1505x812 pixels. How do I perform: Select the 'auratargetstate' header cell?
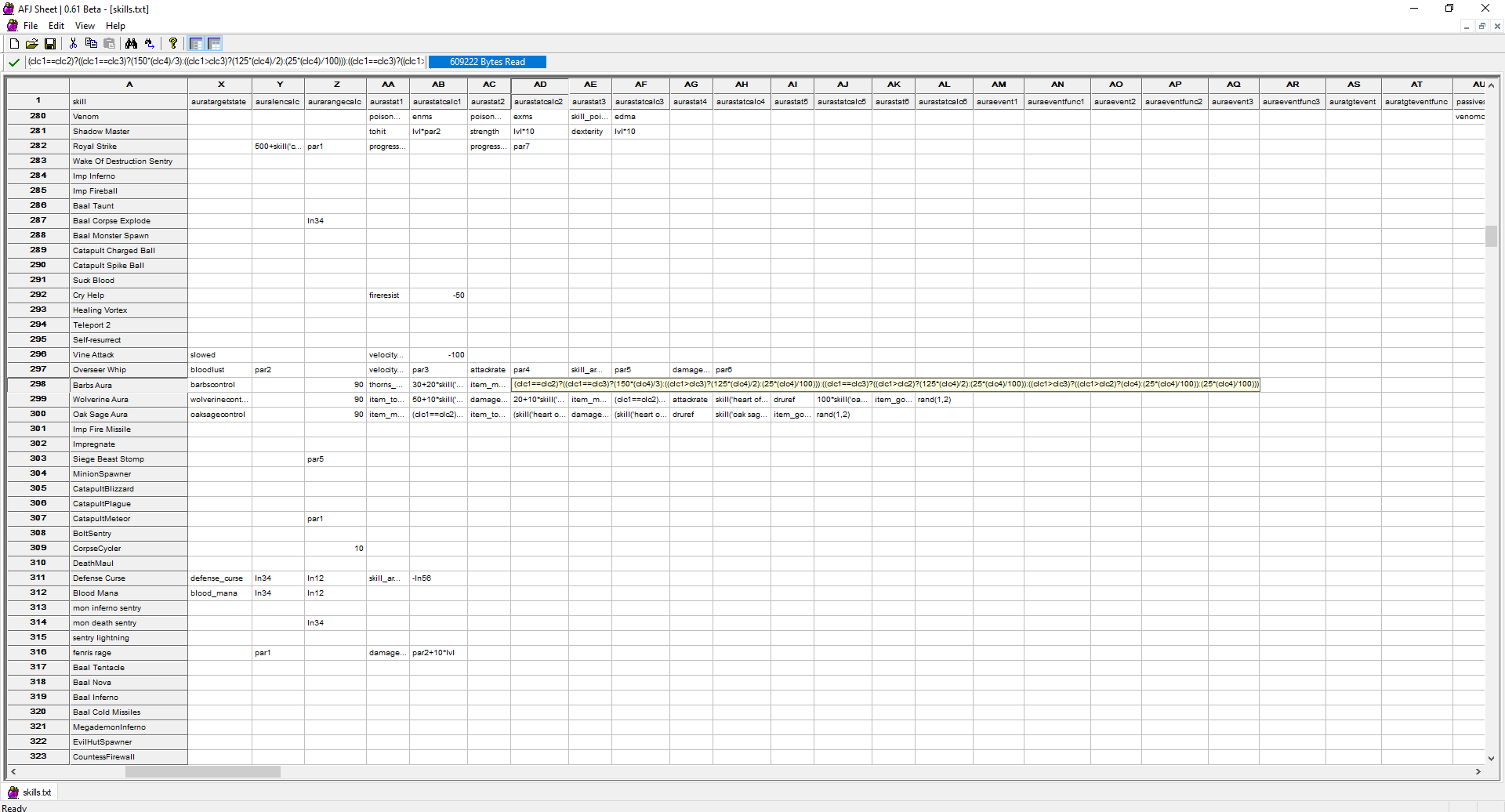[220, 102]
